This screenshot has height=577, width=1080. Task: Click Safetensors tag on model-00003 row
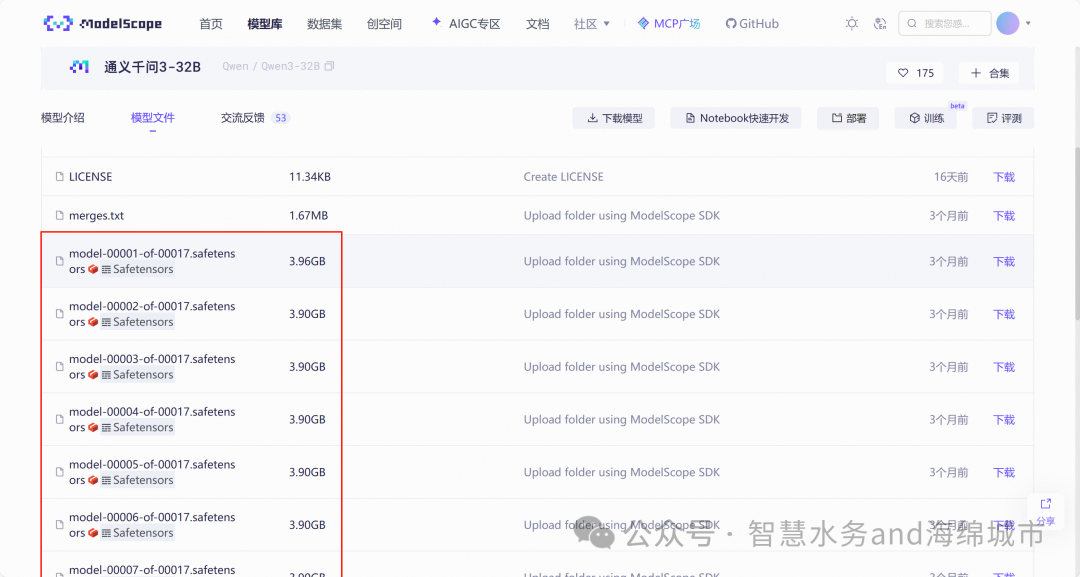click(137, 375)
